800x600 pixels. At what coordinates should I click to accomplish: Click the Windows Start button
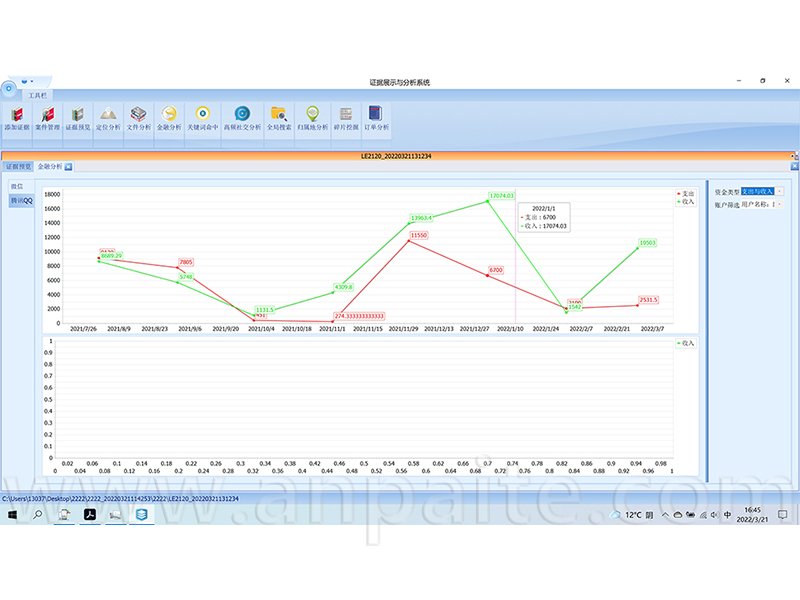pyautogui.click(x=13, y=515)
